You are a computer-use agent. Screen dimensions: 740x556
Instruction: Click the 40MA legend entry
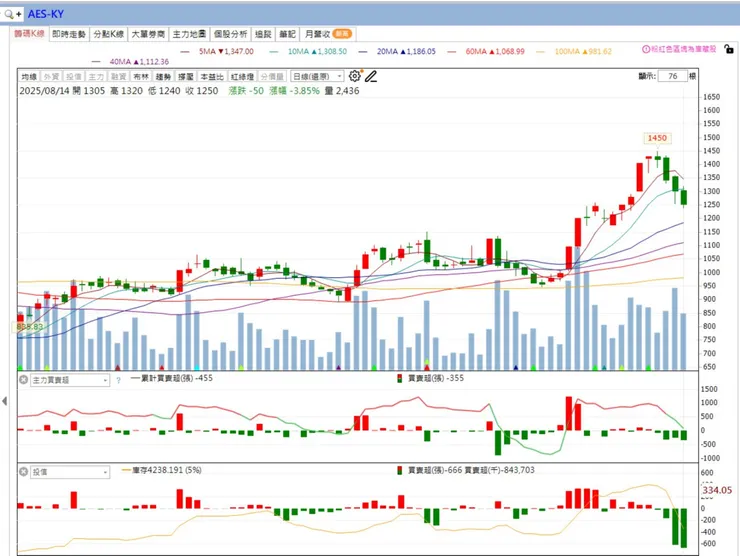tap(130, 62)
